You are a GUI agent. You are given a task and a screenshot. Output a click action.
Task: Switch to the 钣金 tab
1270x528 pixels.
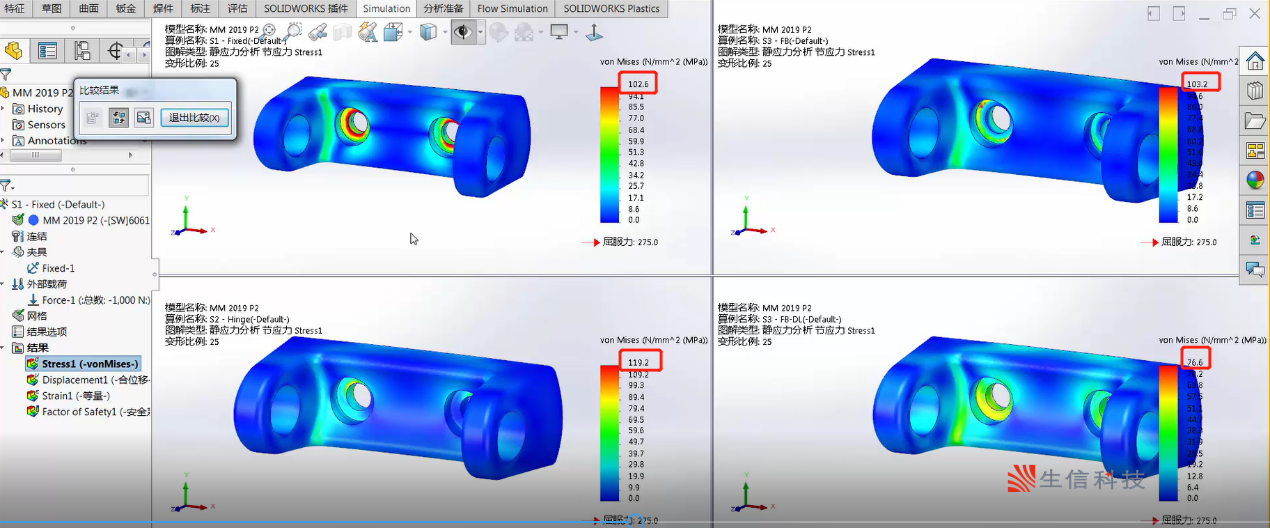pos(126,8)
